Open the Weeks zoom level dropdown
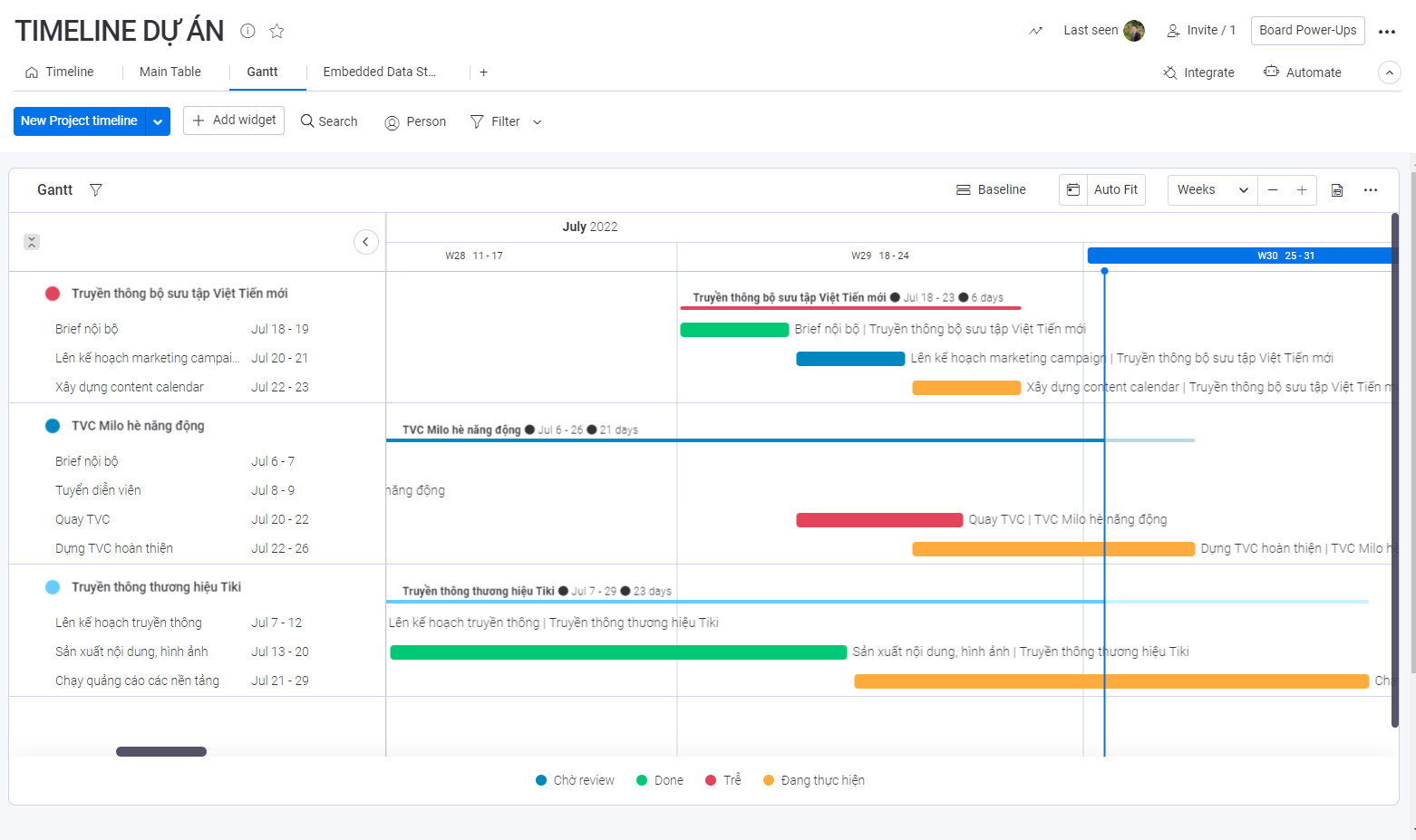Image resolution: width=1416 pixels, height=840 pixels. pos(1211,189)
